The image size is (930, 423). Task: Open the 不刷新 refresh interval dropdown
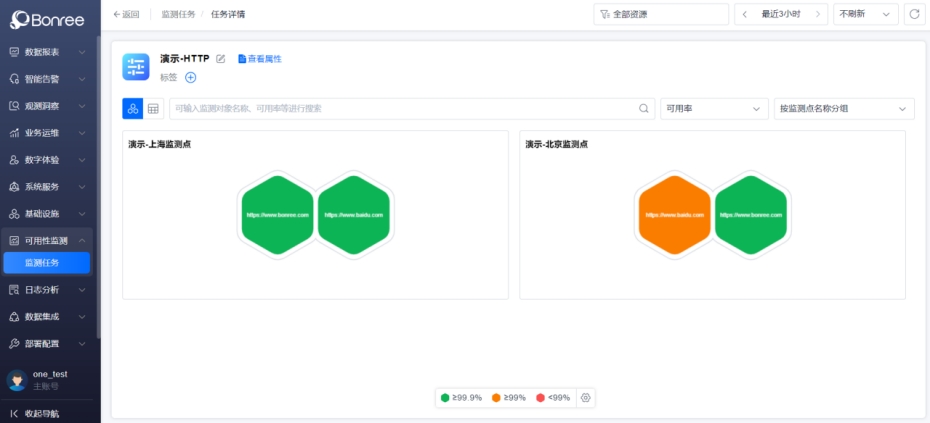tap(864, 14)
